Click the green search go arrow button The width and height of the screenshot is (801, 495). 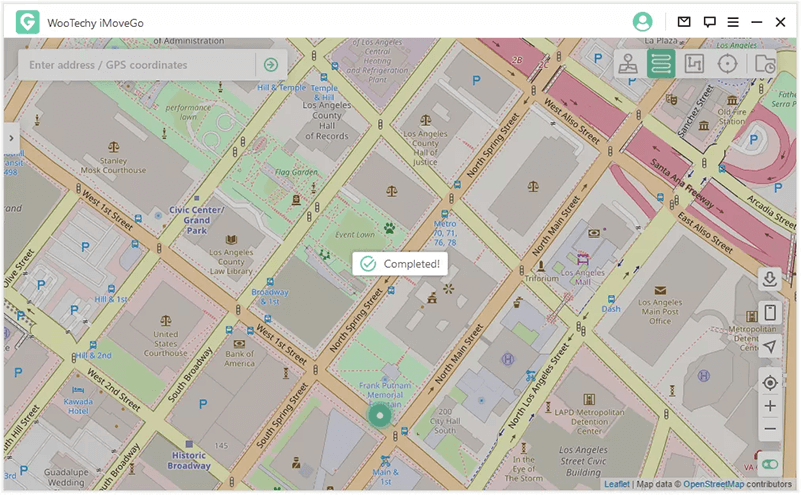click(270, 65)
